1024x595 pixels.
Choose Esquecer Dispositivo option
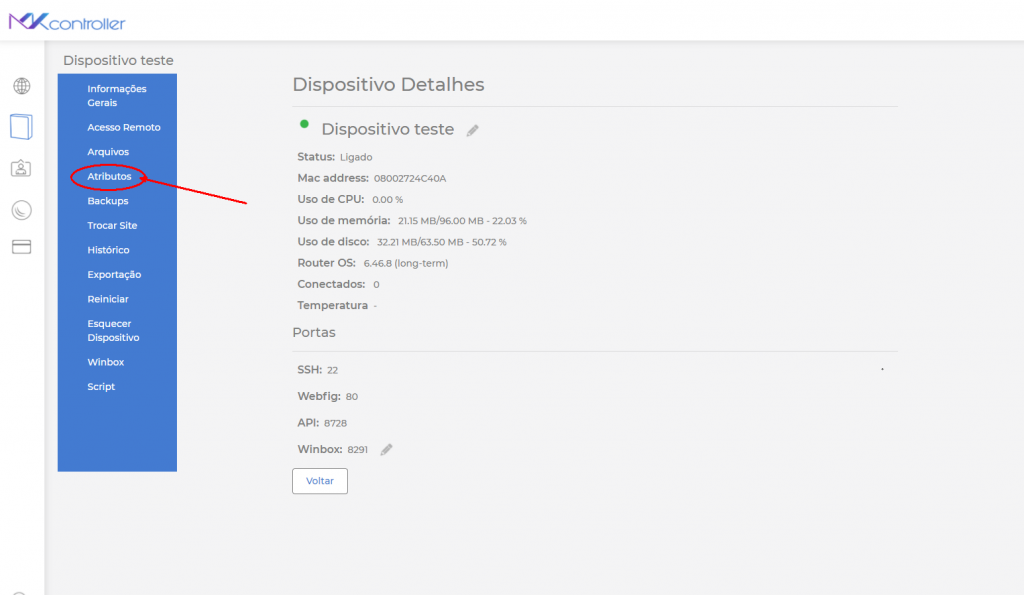tap(114, 330)
